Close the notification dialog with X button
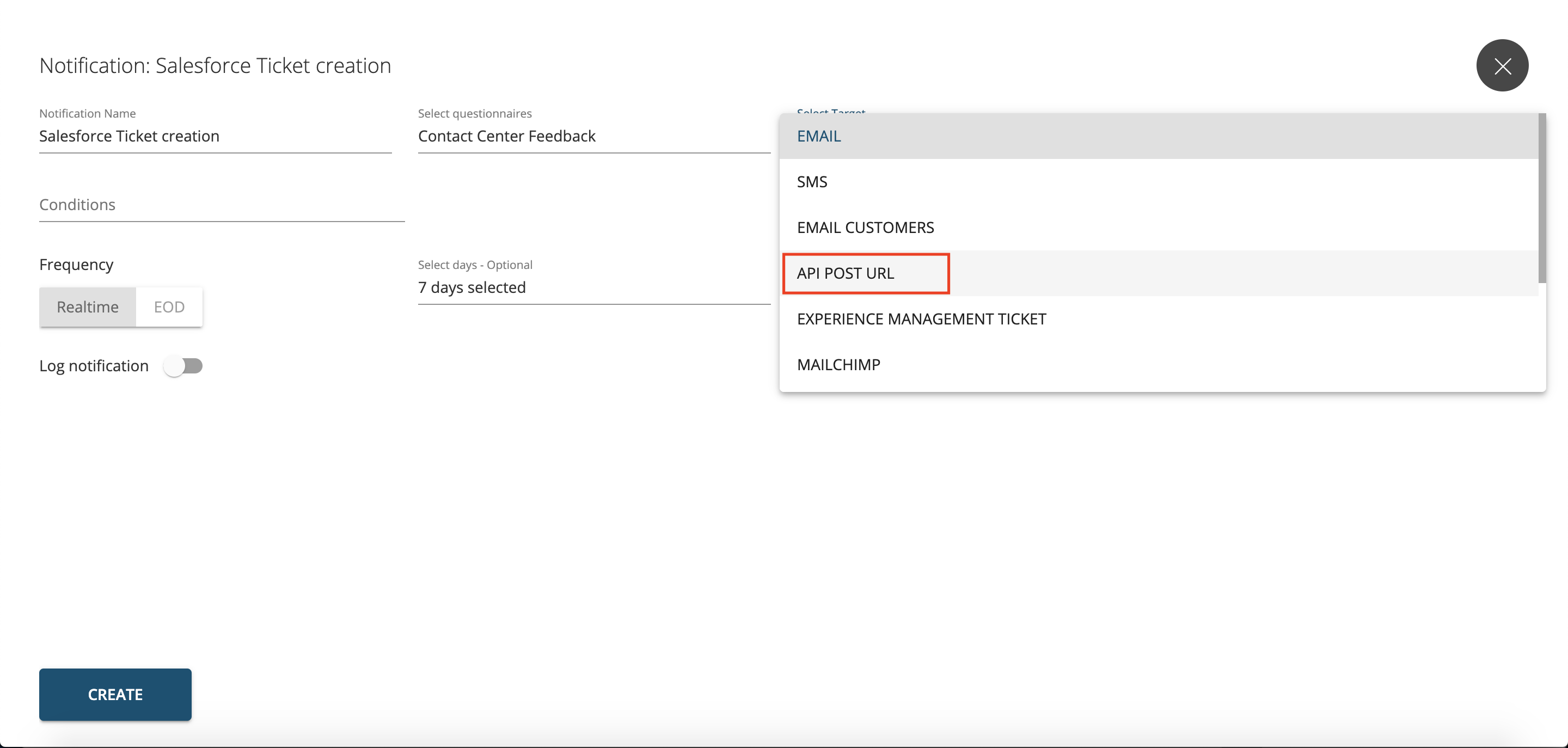 click(1502, 66)
